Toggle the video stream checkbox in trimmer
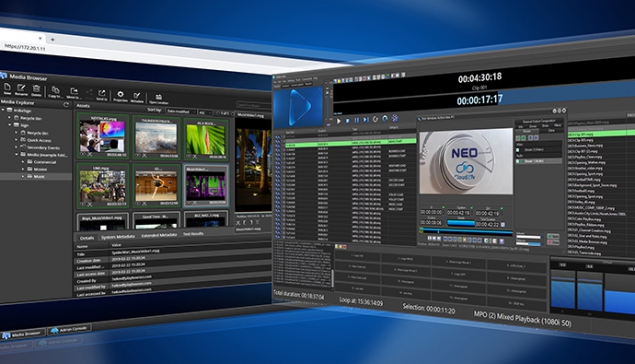Image resolution: width=635 pixels, height=364 pixels. tap(517, 150)
